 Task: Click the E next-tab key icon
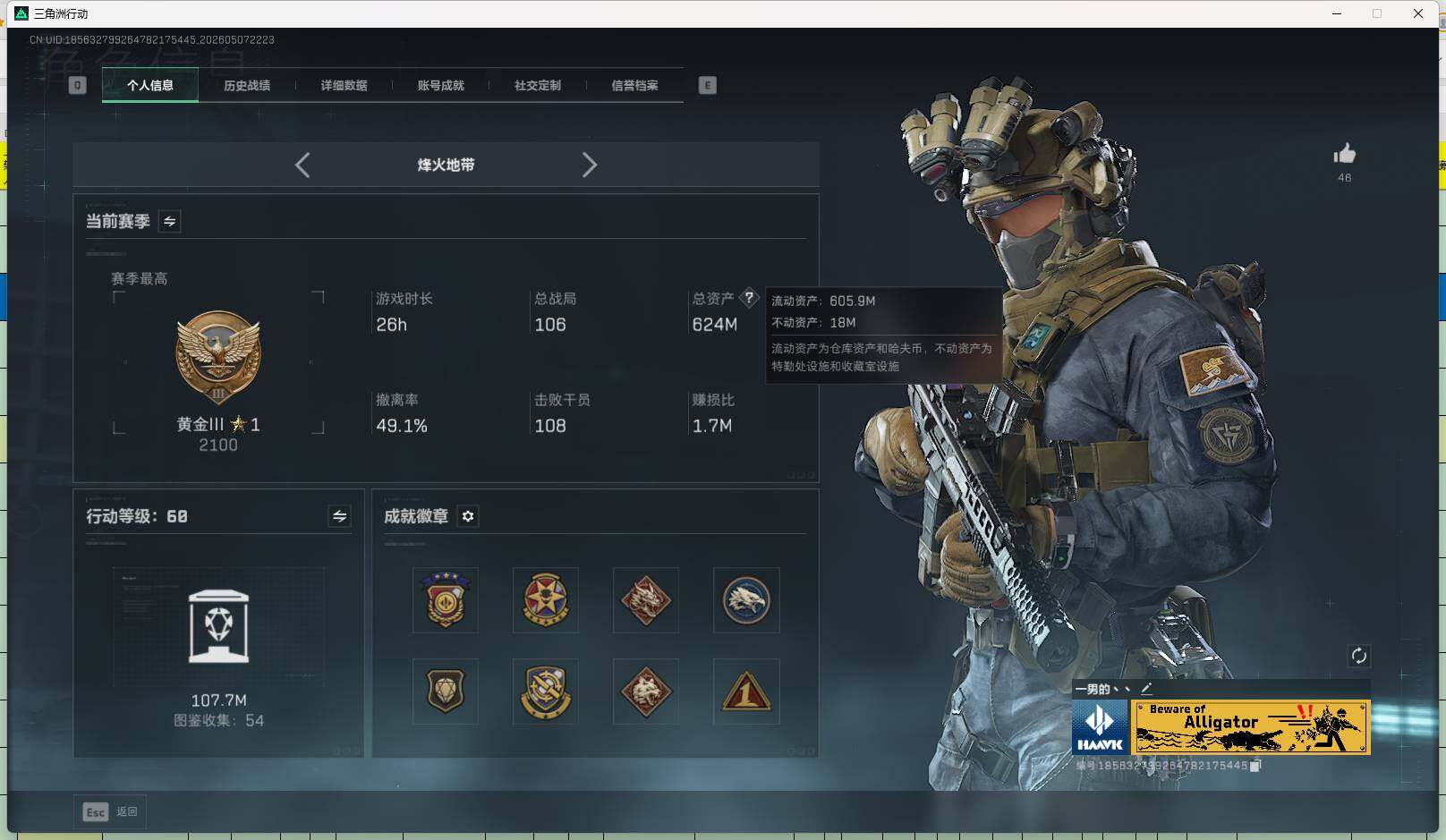707,86
